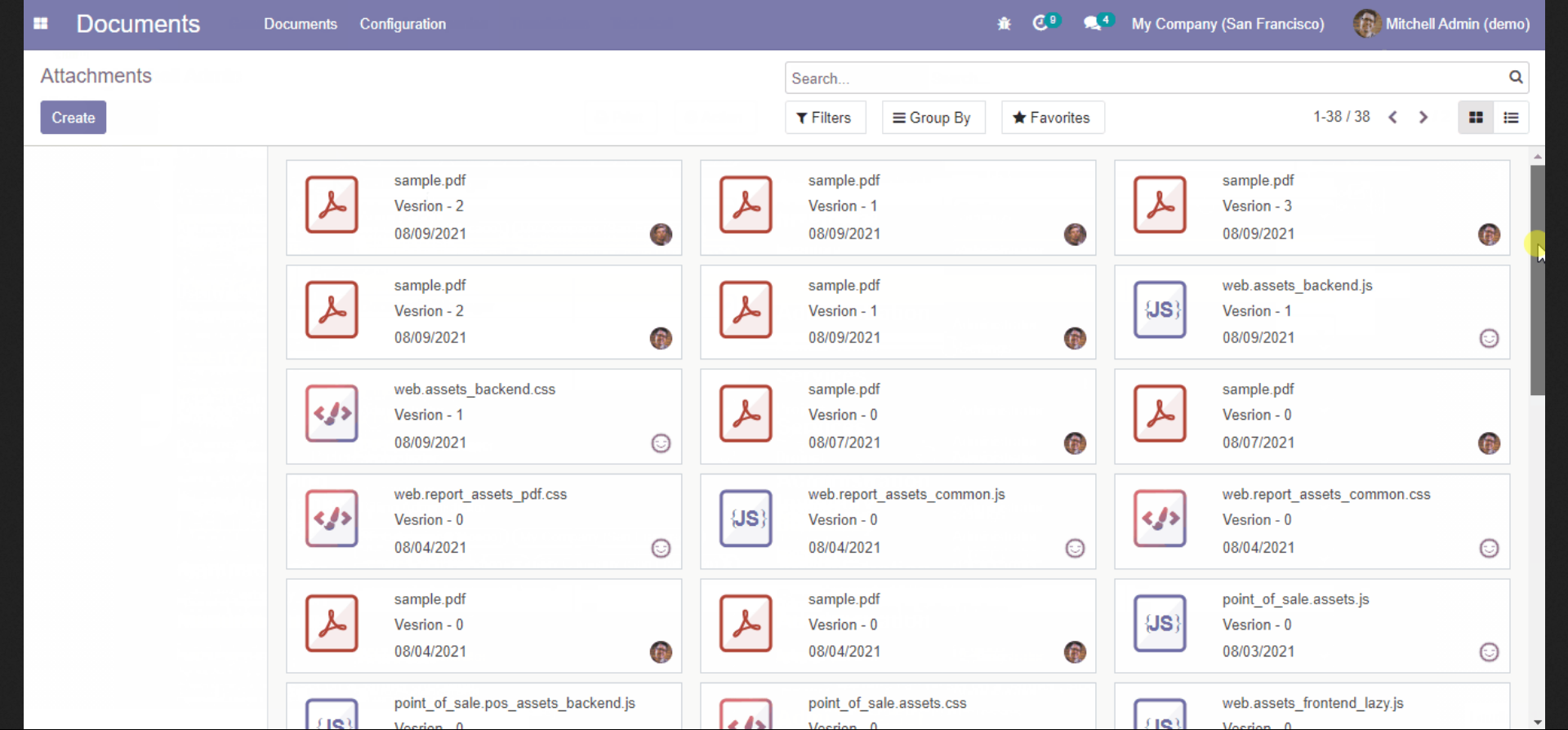Go to next page with right arrow
This screenshot has width=1568, height=730.
[1423, 118]
